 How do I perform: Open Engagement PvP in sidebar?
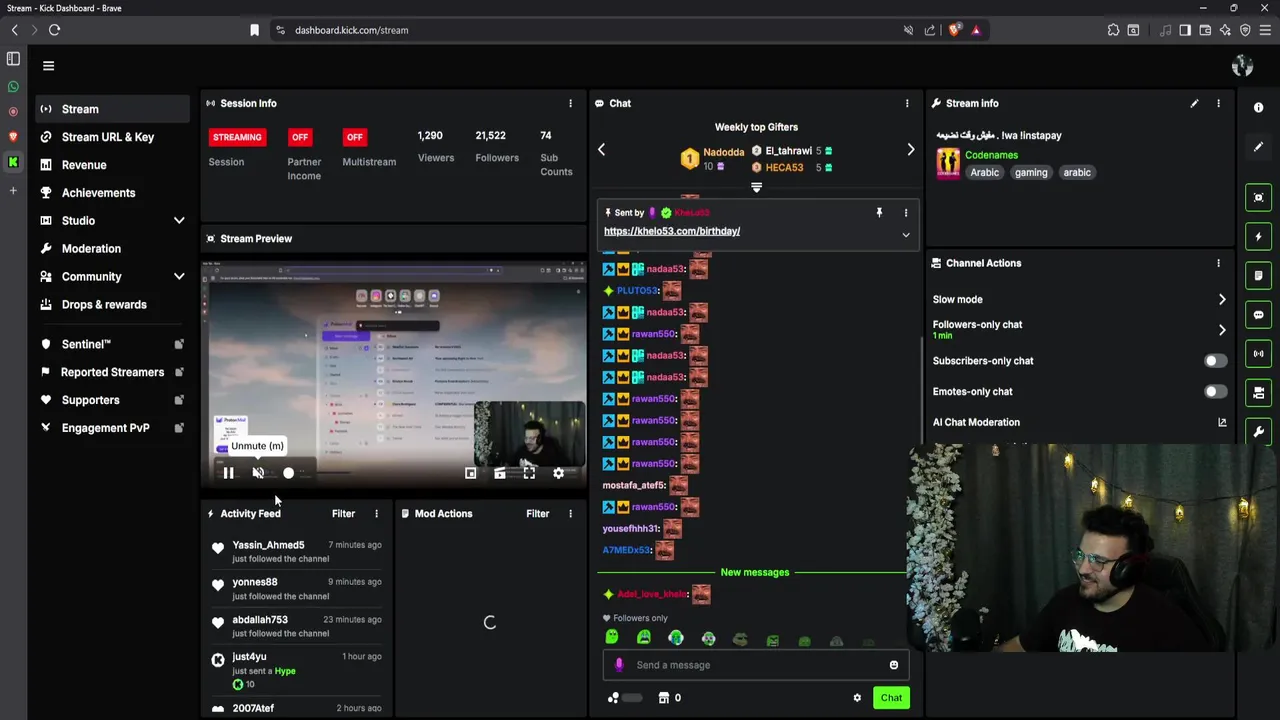point(111,428)
